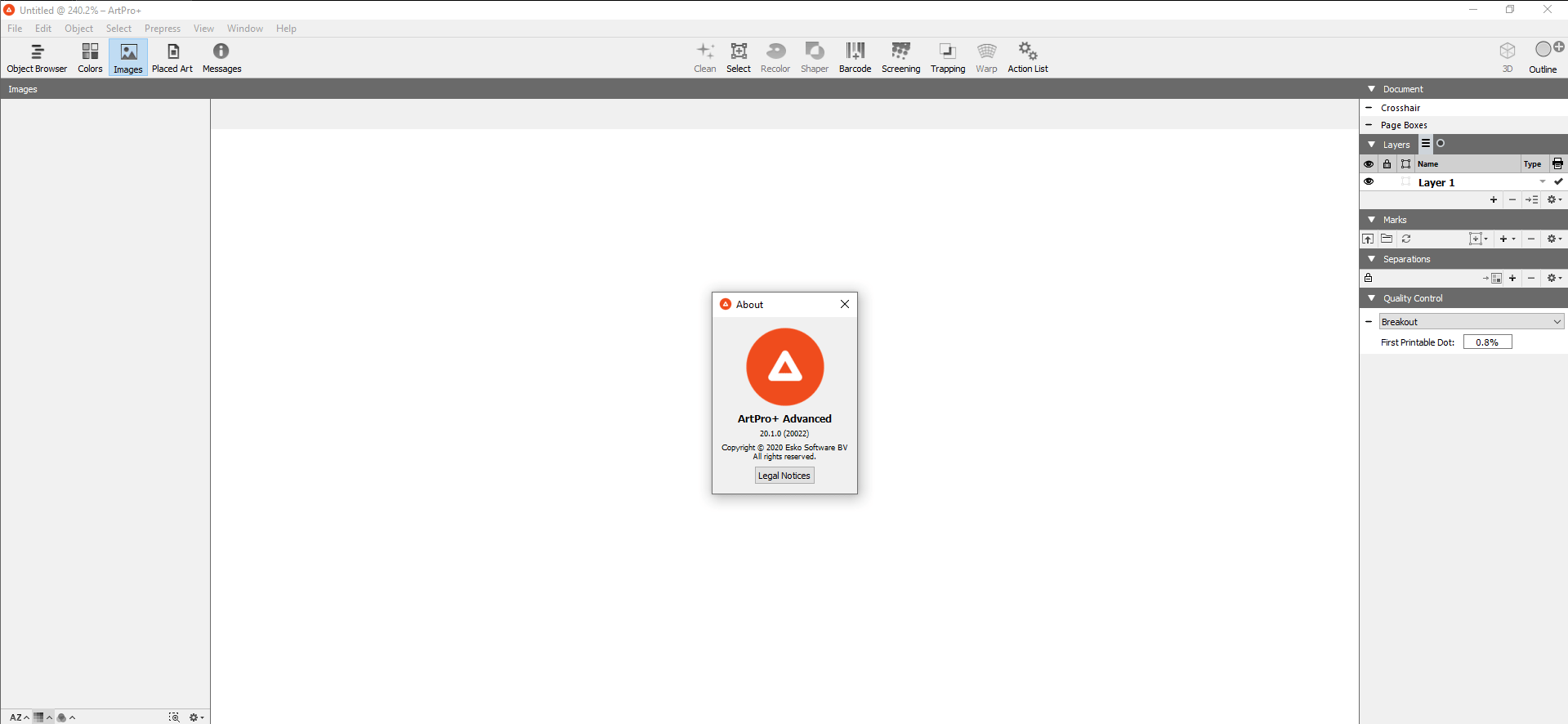
Task: Open the Window menu
Action: click(x=245, y=29)
